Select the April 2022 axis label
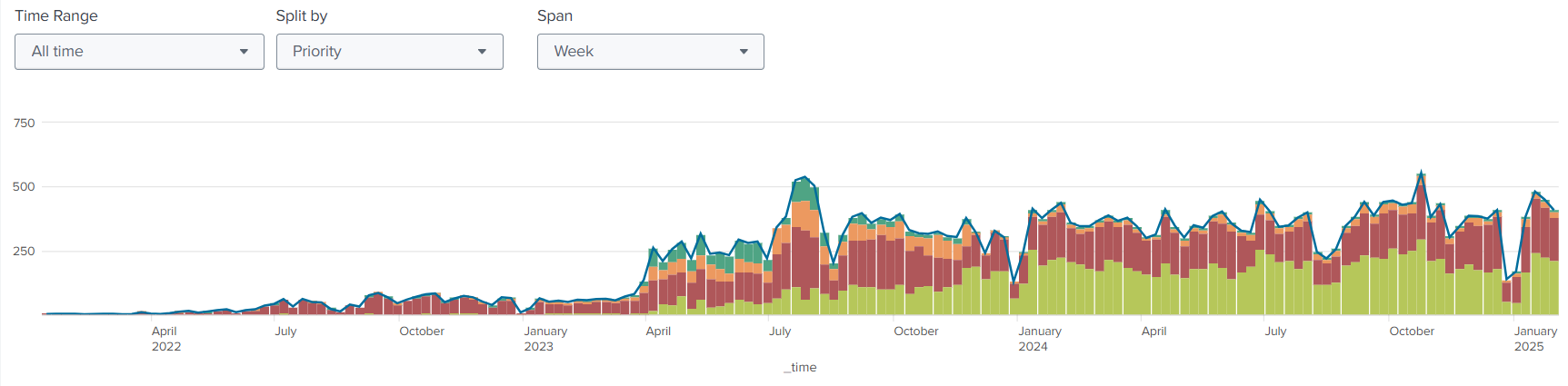Viewport: 1568px width, 386px height. (165, 339)
